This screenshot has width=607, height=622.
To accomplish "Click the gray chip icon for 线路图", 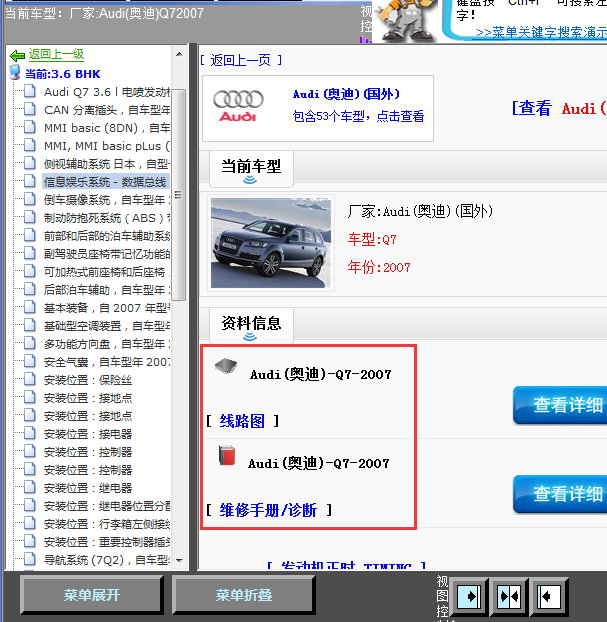I will click(226, 366).
